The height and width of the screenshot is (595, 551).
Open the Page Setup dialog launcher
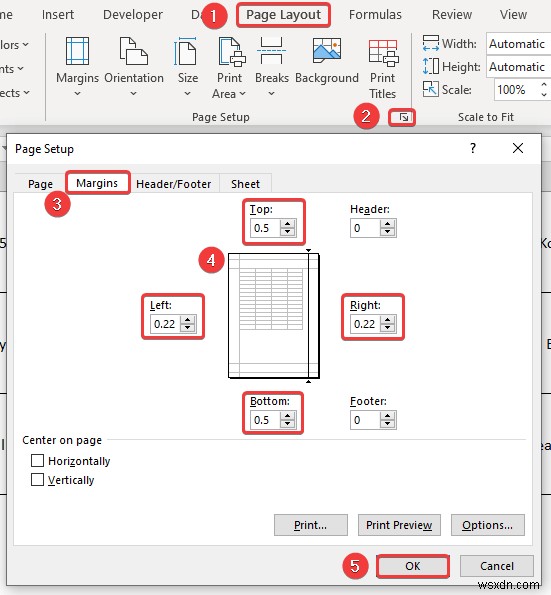coord(403,117)
